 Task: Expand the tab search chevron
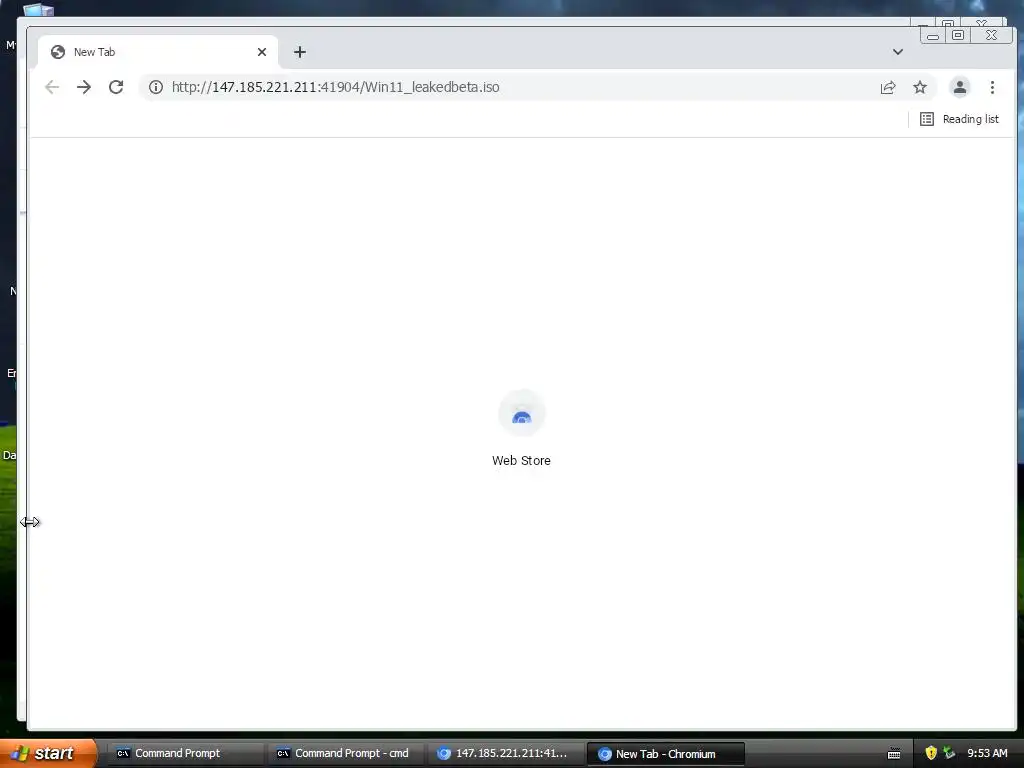[x=898, y=52]
